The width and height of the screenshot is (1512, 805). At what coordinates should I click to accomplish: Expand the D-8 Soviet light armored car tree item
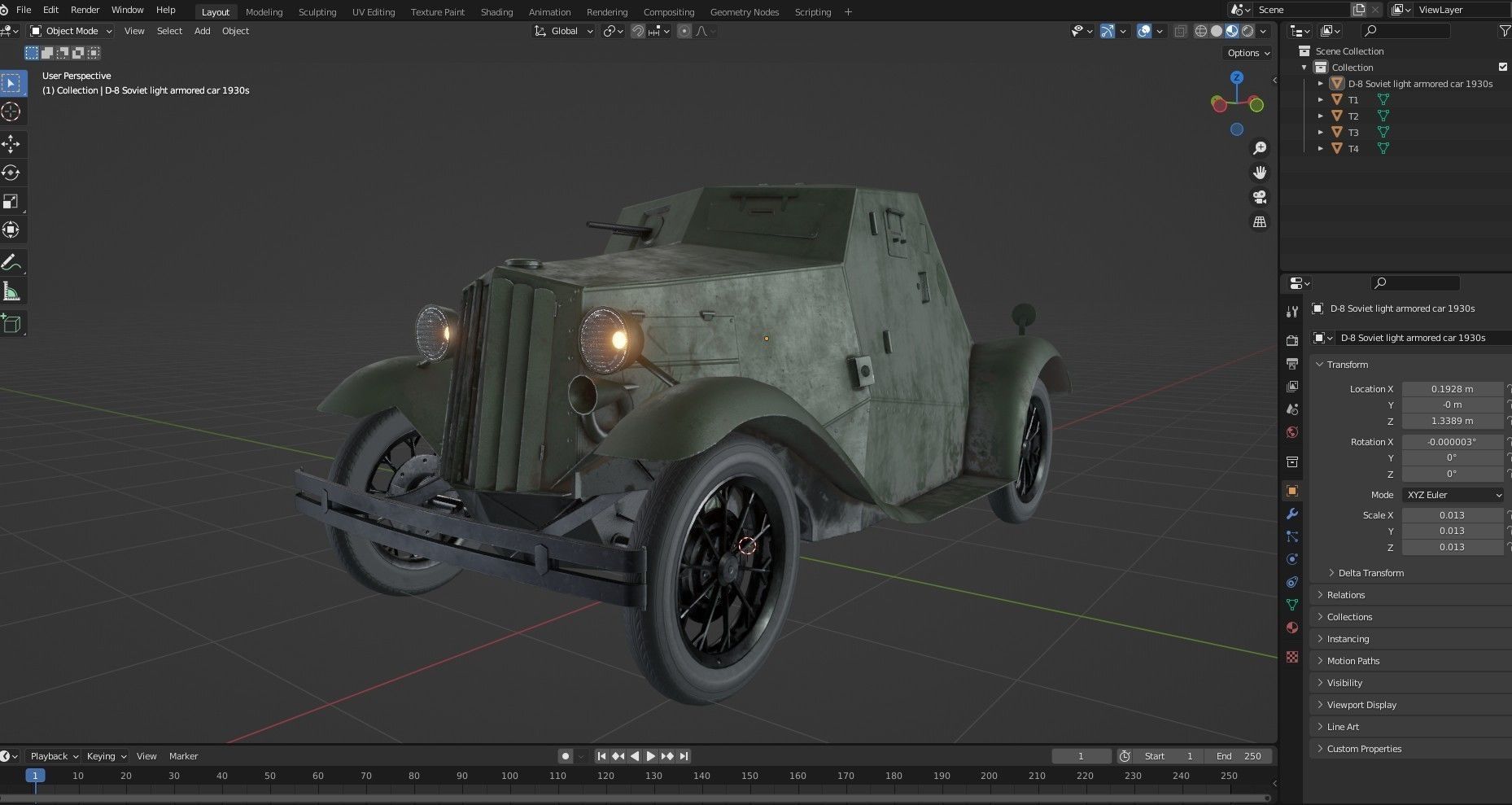point(1321,83)
